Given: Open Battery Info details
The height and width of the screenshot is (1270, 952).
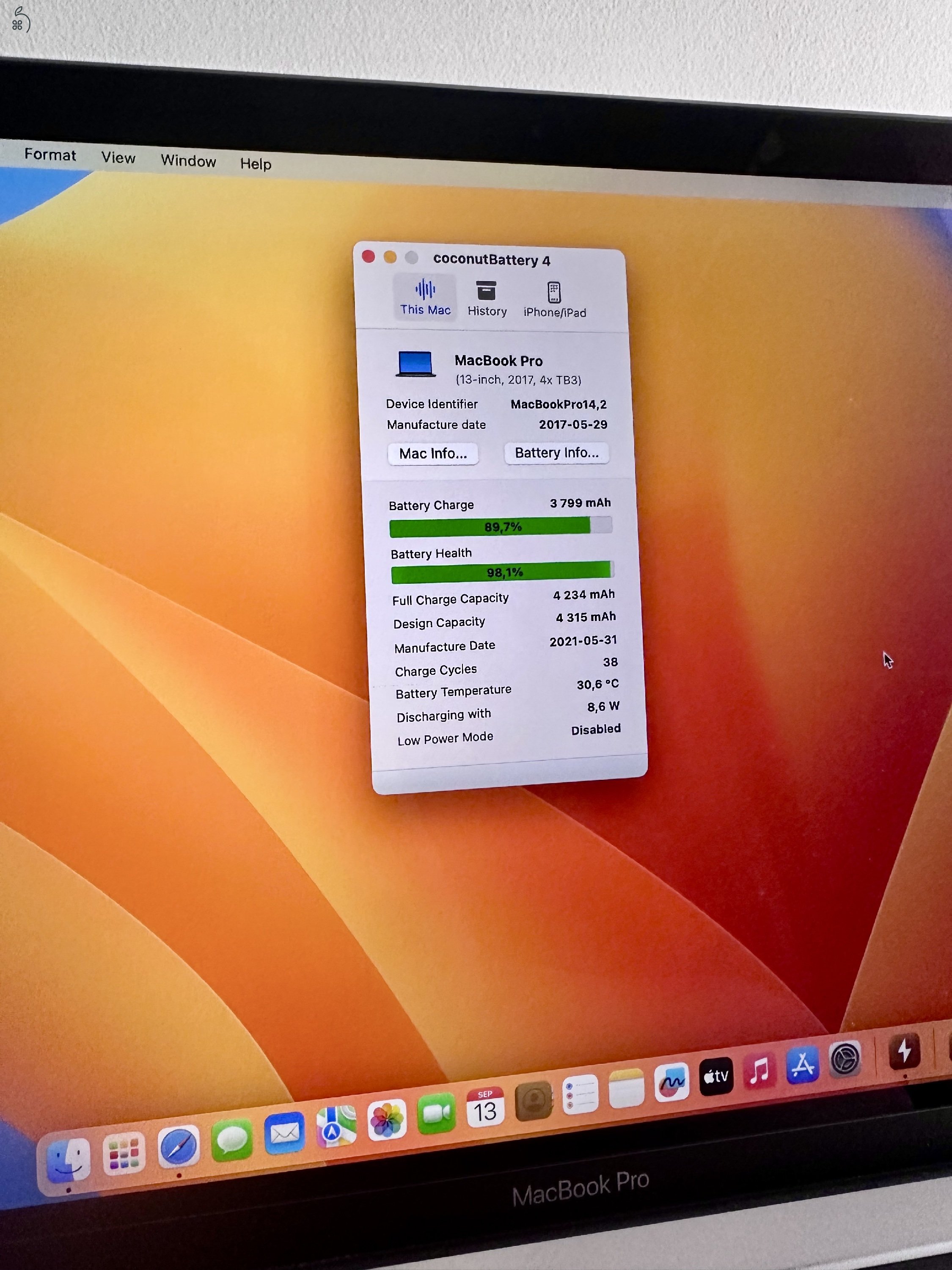Looking at the screenshot, I should pos(556,453).
